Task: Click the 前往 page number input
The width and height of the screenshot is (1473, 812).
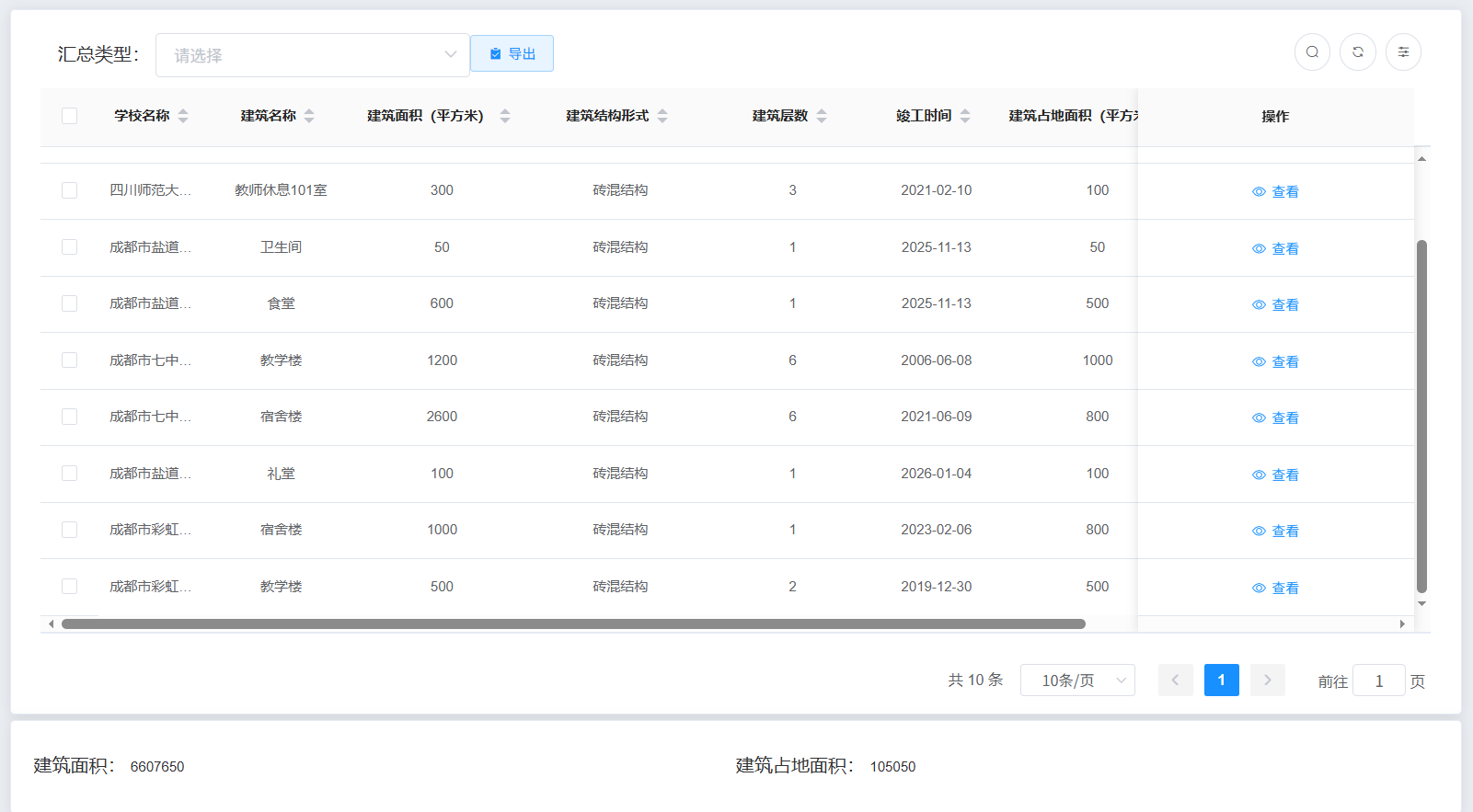Action: pos(1378,681)
